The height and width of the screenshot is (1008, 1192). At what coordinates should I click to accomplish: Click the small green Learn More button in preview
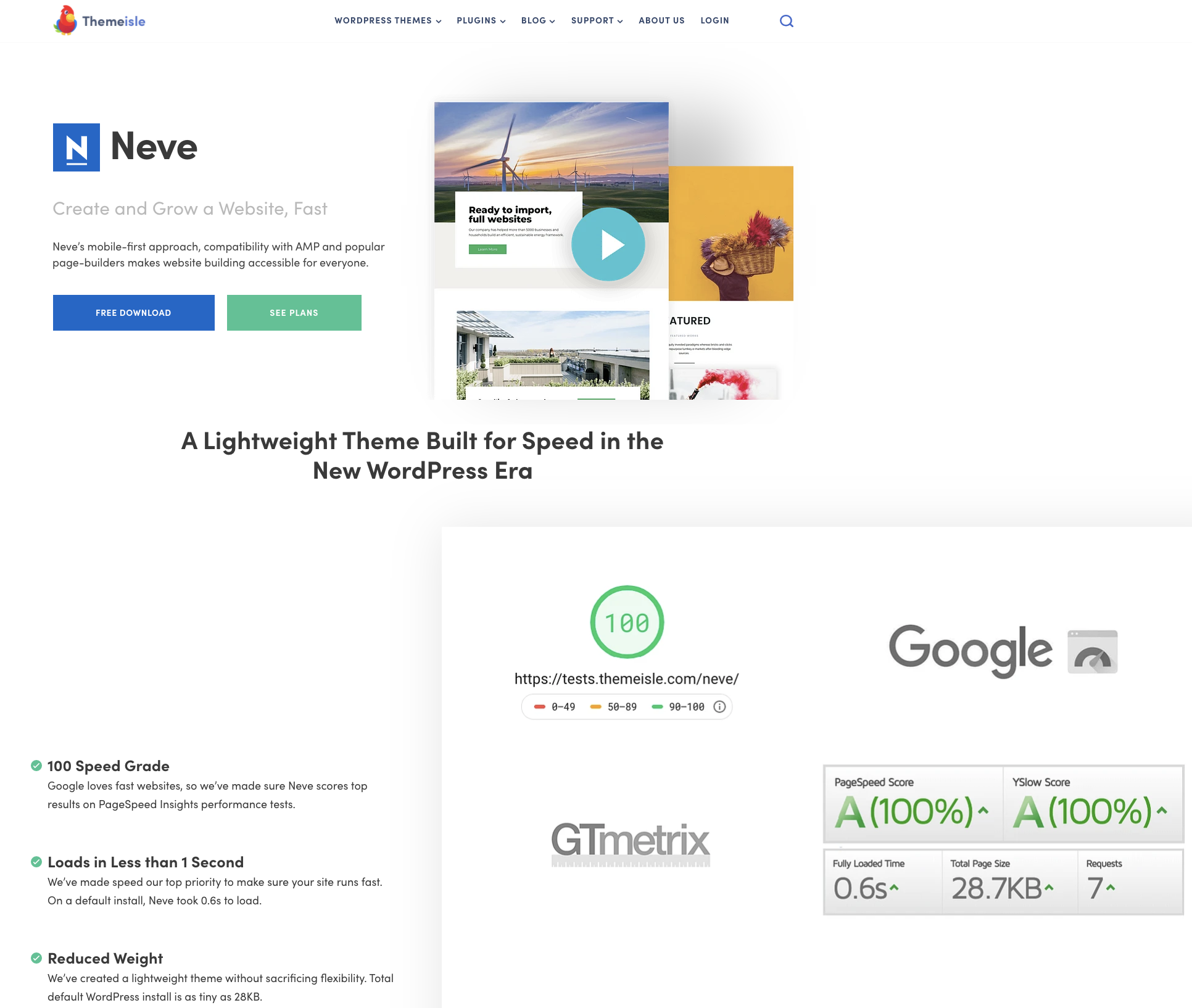point(487,249)
